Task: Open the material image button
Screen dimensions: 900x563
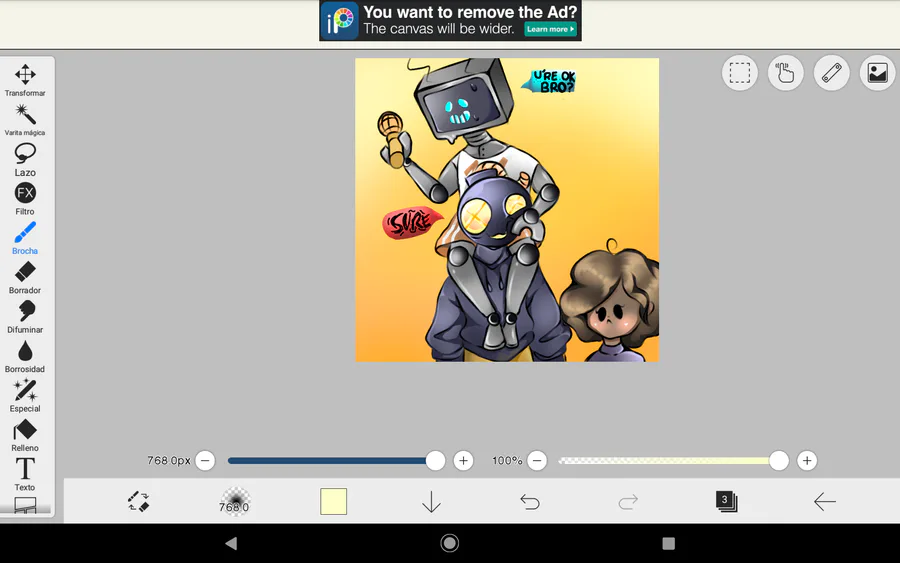Action: pos(878,73)
